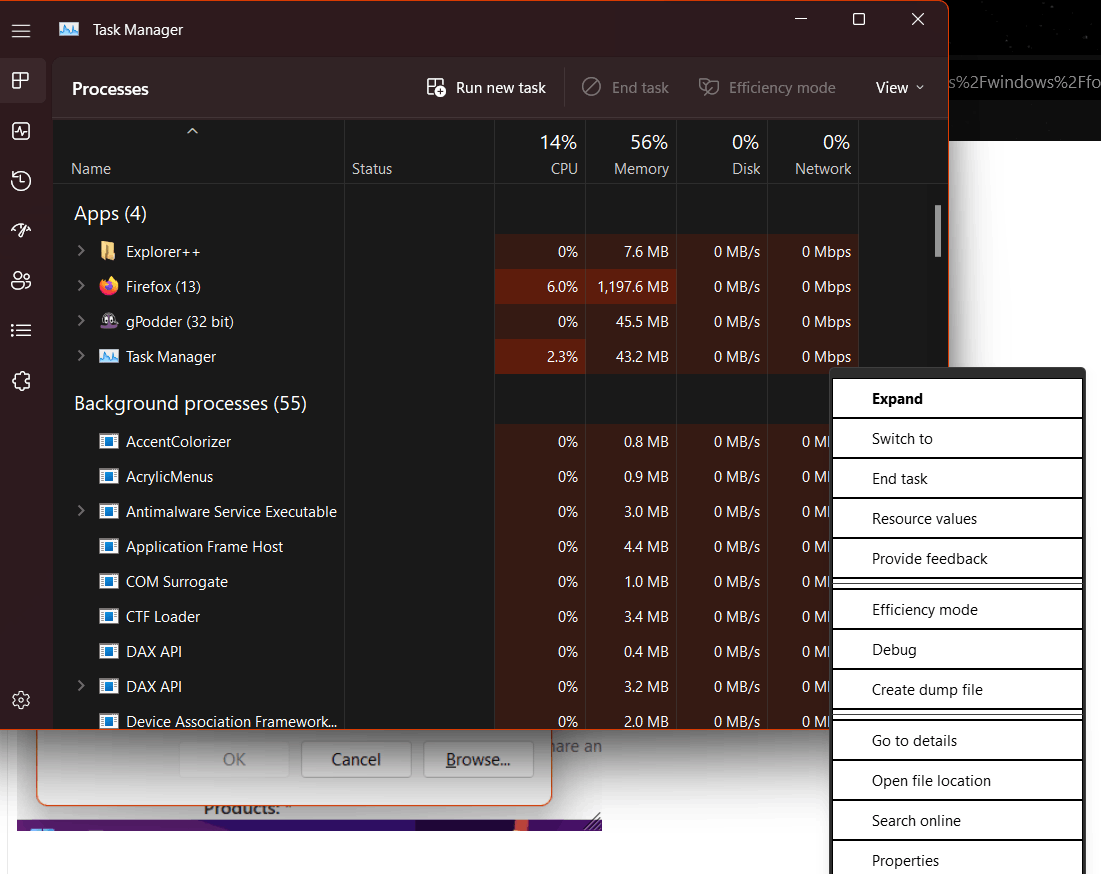Viewport: 1101px width, 874px height.
Task: Click the Firefox app icon
Action: coord(108,286)
